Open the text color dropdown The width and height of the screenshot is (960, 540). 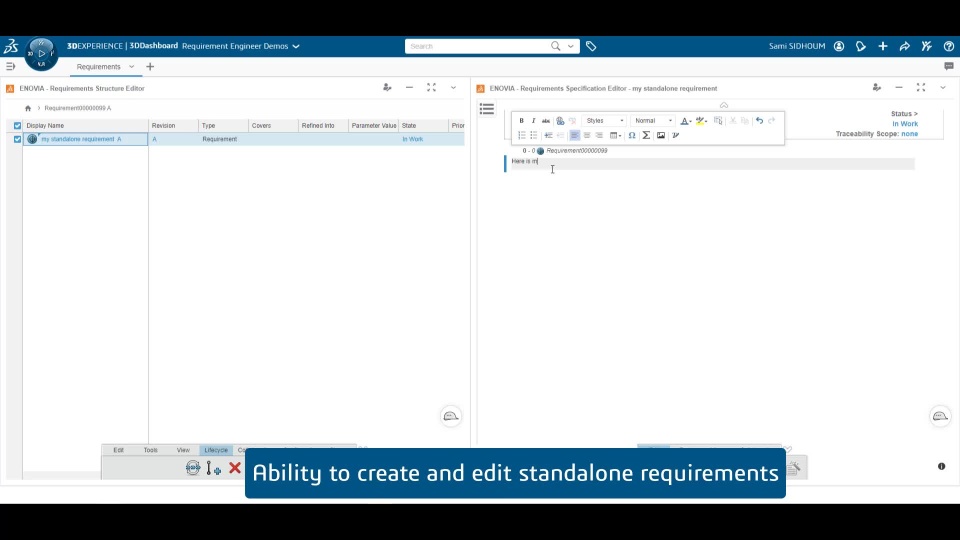click(685, 121)
